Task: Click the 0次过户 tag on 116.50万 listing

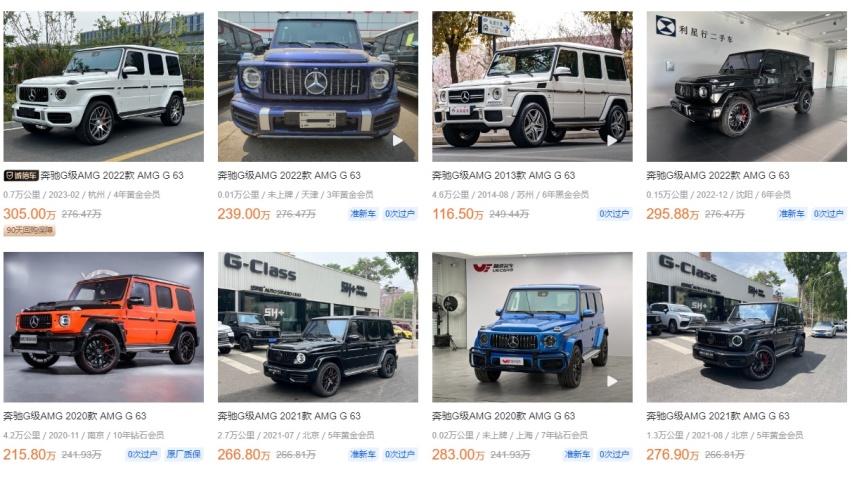Action: (614, 214)
